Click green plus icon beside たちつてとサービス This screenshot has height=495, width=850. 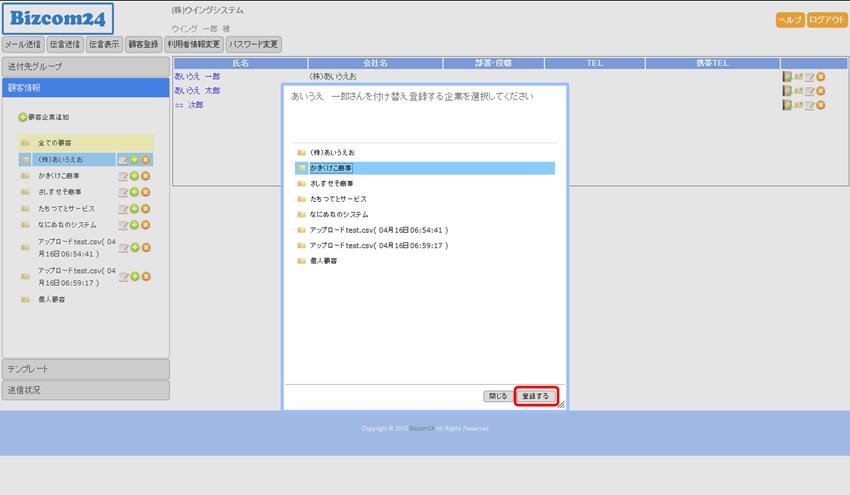[134, 209]
